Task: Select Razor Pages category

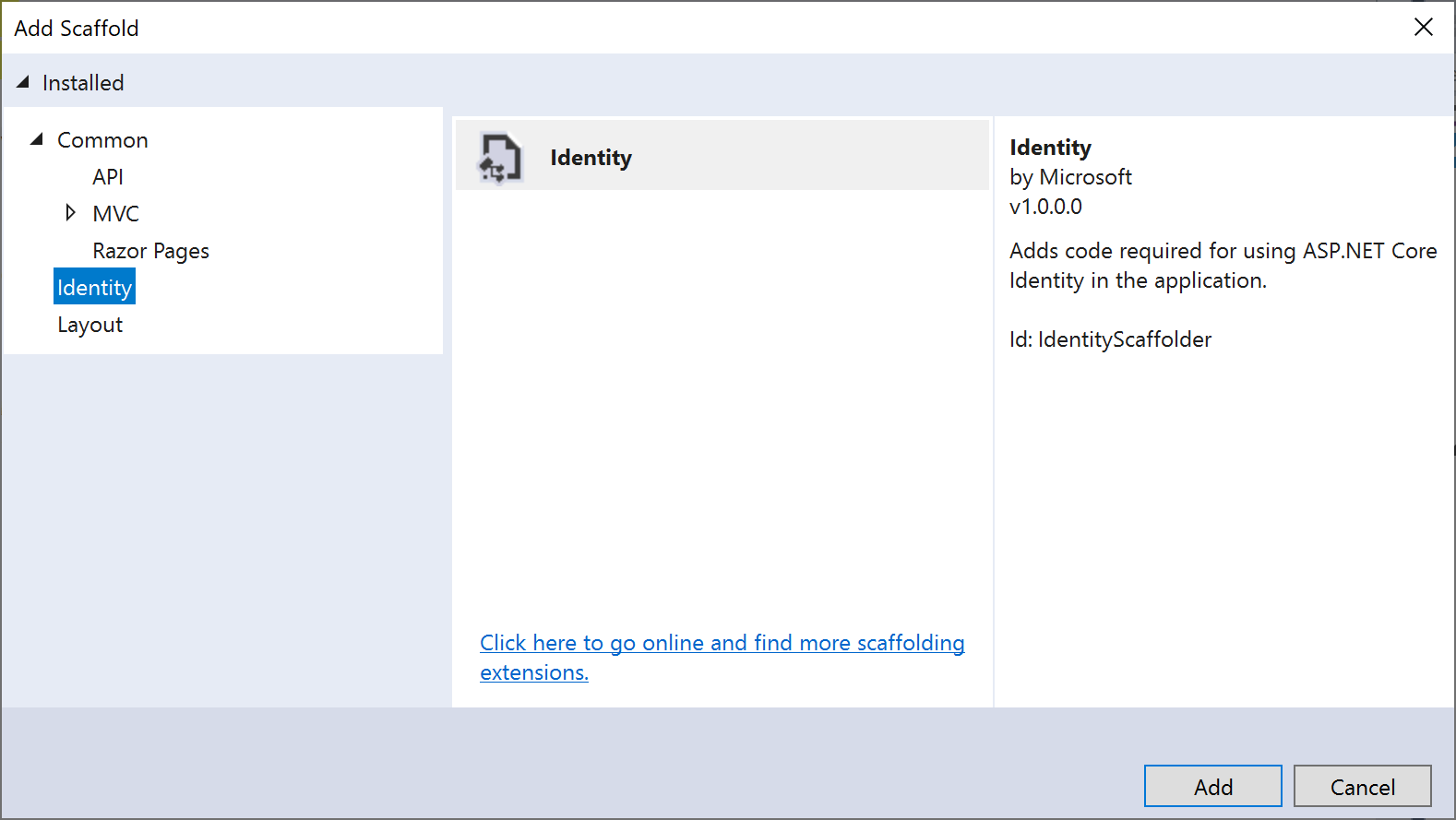Action: coord(150,251)
